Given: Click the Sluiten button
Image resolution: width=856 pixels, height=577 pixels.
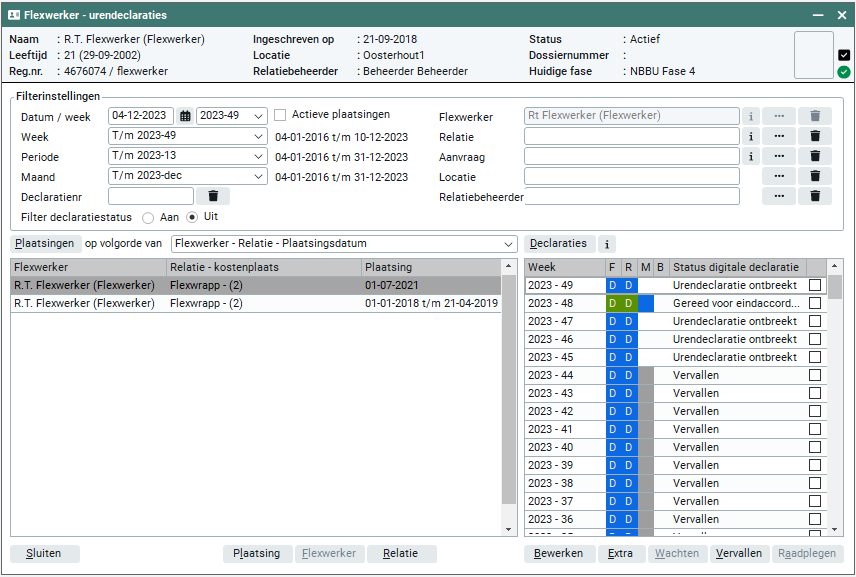Looking at the screenshot, I should coord(45,554).
